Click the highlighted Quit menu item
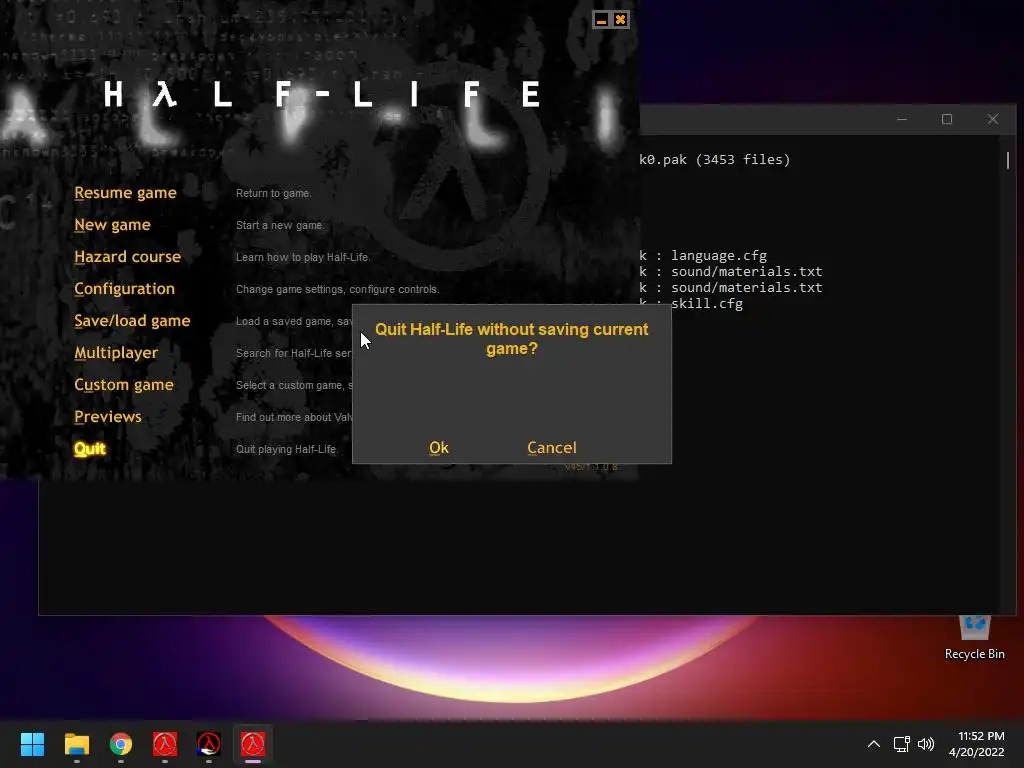Screen dimensions: 1024x768 89,449
